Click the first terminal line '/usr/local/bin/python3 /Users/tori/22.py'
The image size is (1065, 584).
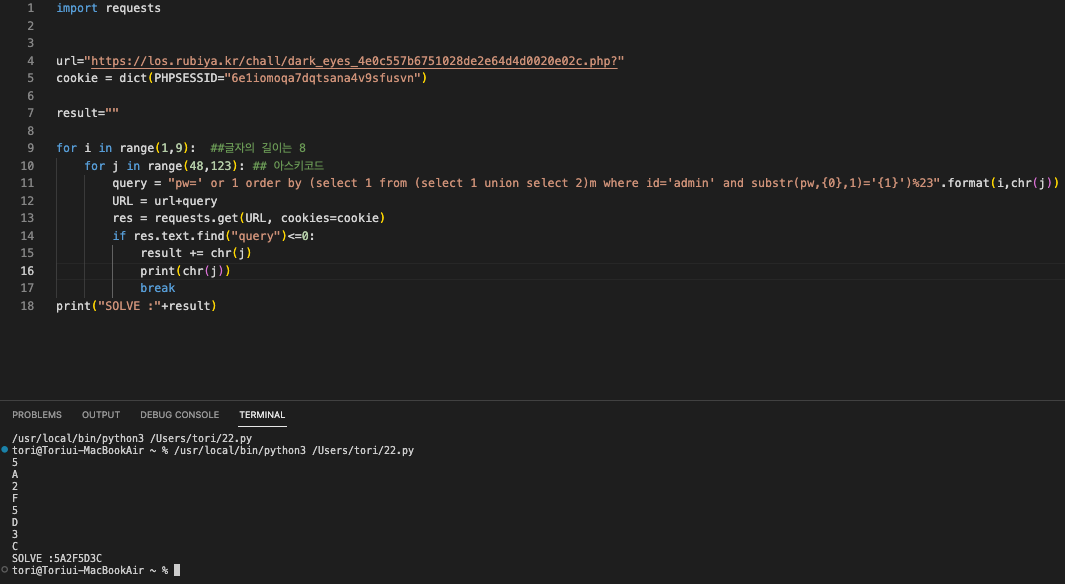point(132,439)
